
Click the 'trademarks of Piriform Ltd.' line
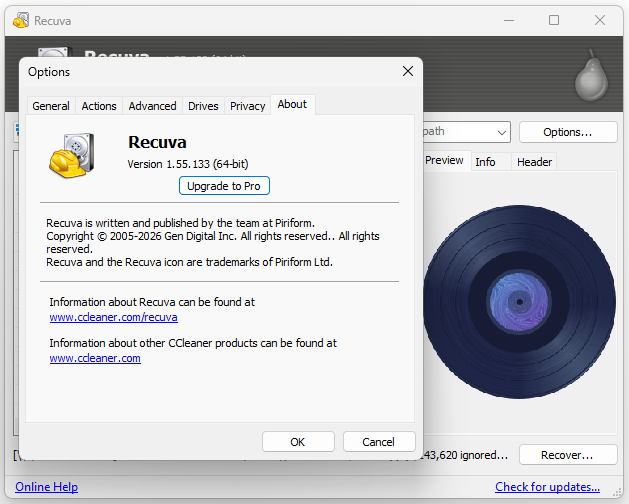point(189,262)
